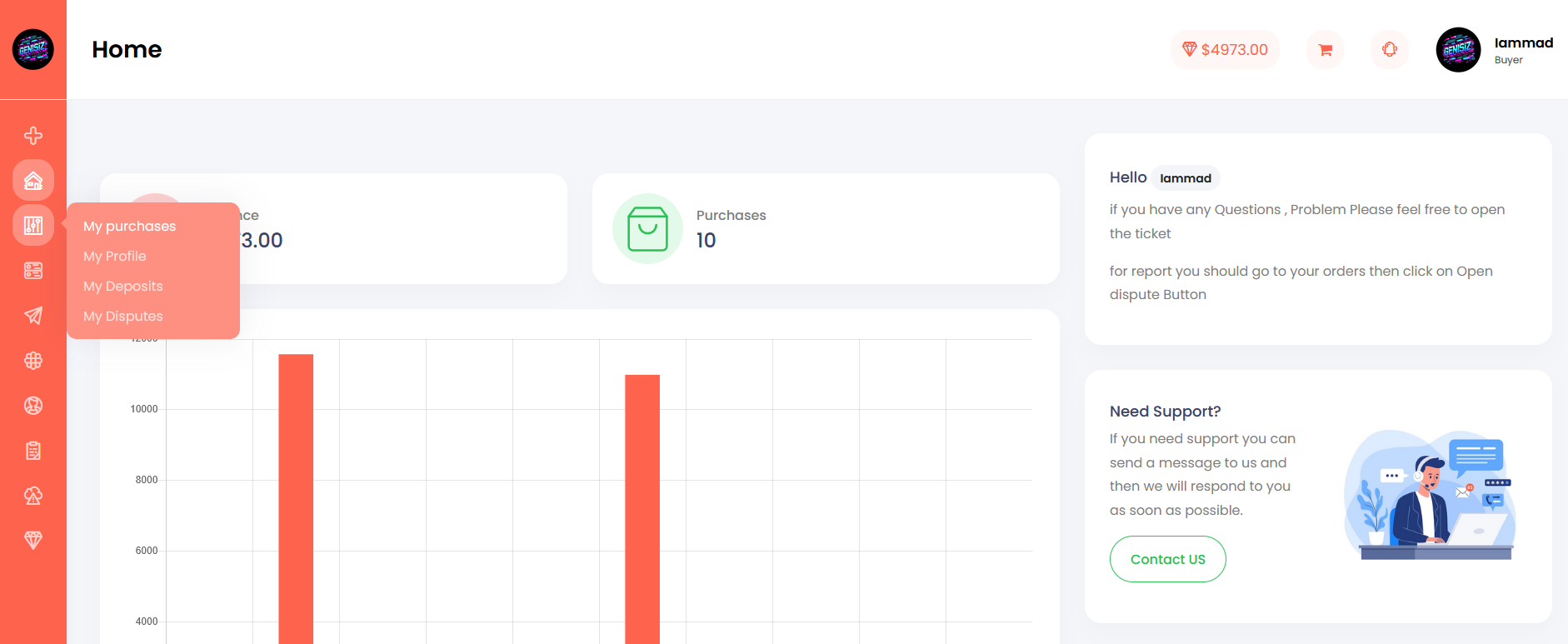This screenshot has height=644, width=1568.
Task: Click the $4973.00 balance badge
Action: coord(1225,50)
